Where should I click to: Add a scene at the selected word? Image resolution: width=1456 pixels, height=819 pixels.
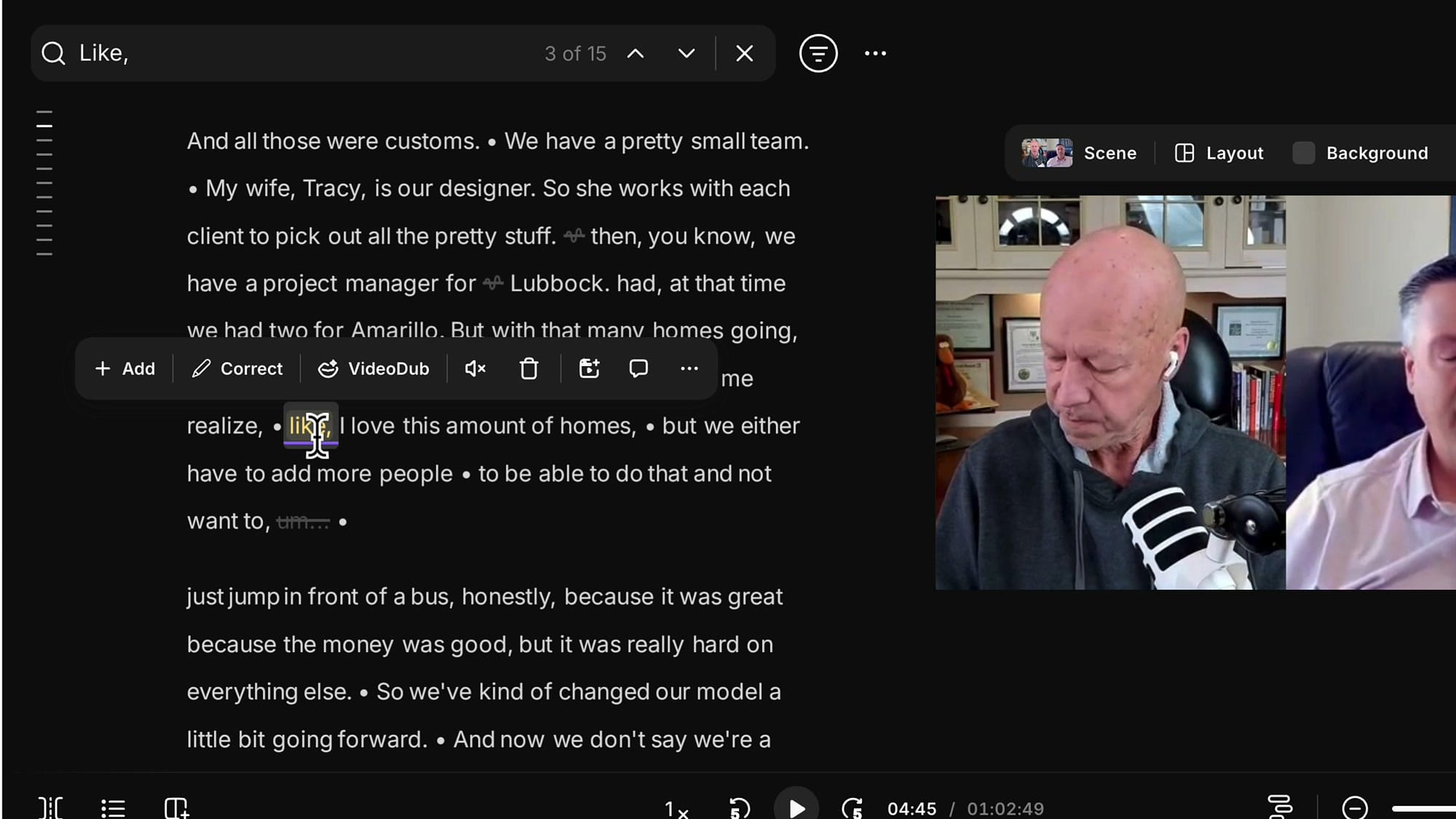[x=589, y=368]
